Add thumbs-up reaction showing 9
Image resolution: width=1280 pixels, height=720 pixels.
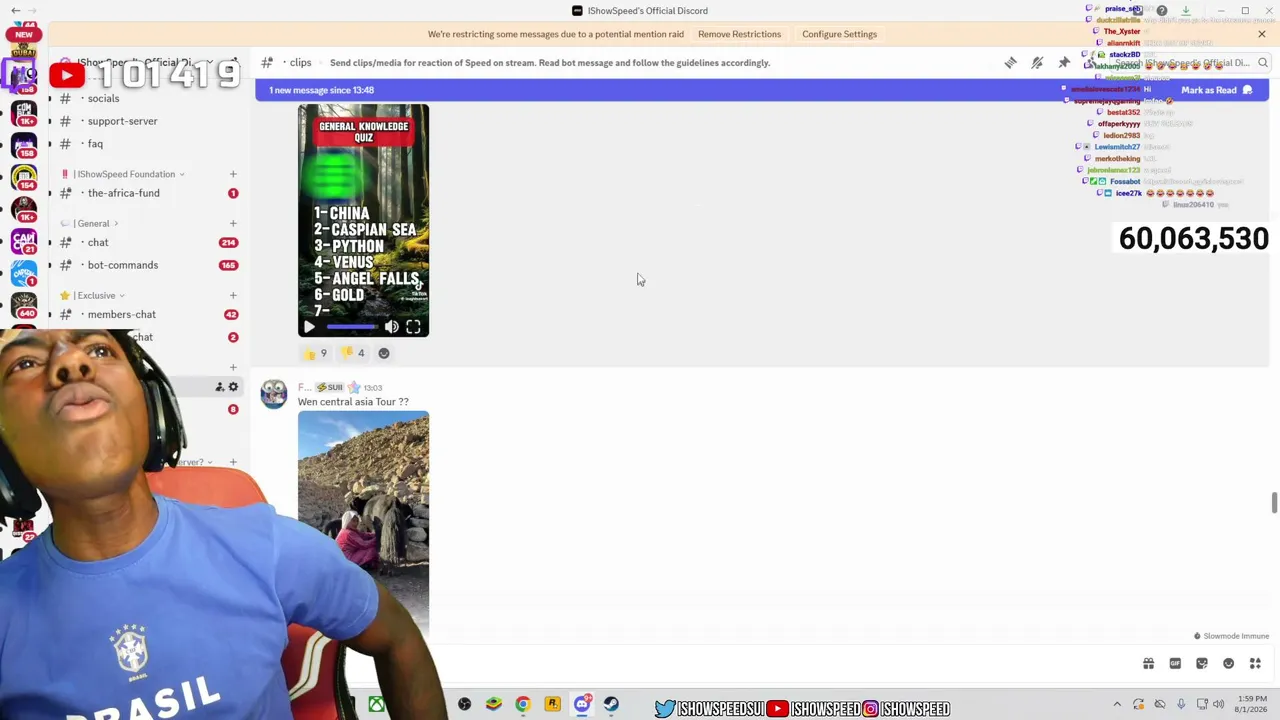pyautogui.click(x=315, y=353)
